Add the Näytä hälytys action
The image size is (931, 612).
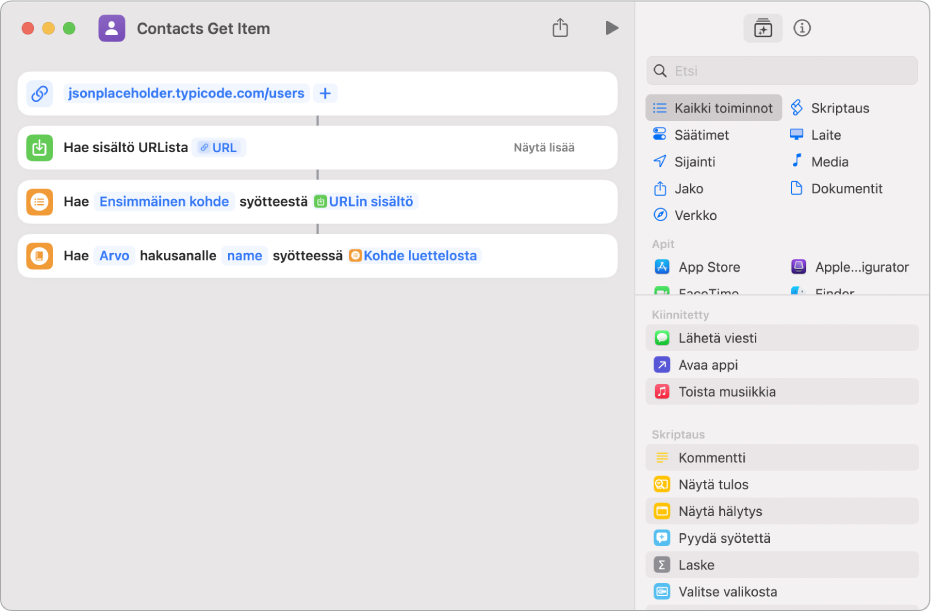tap(782, 511)
